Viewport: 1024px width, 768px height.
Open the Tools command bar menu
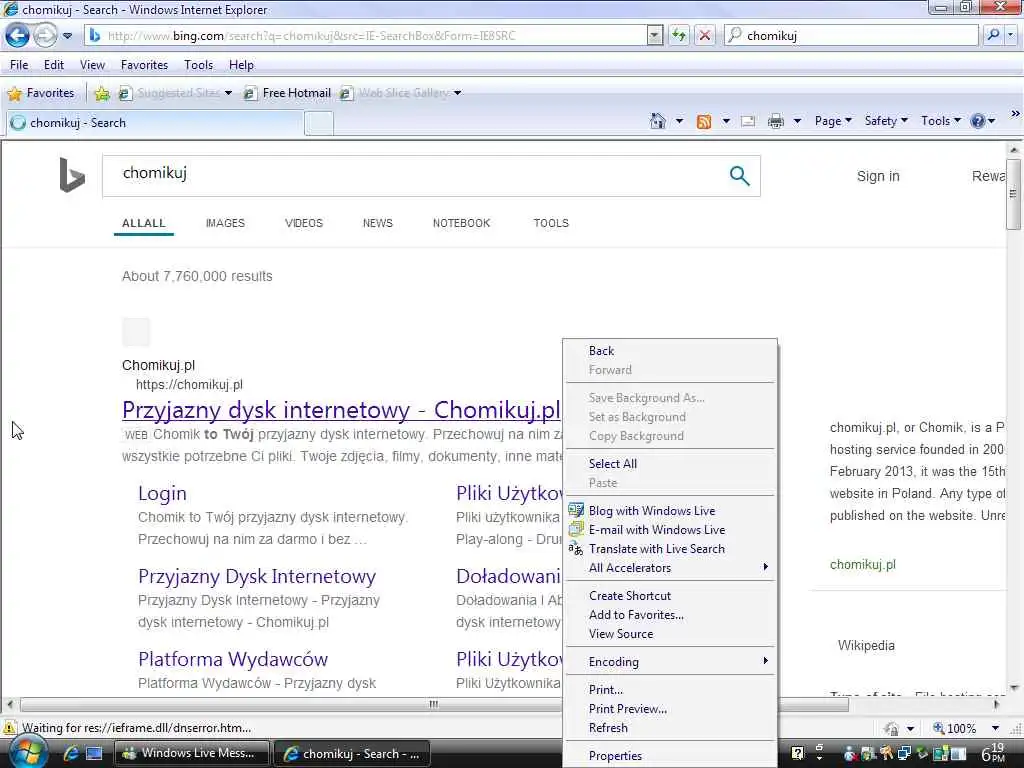point(941,121)
